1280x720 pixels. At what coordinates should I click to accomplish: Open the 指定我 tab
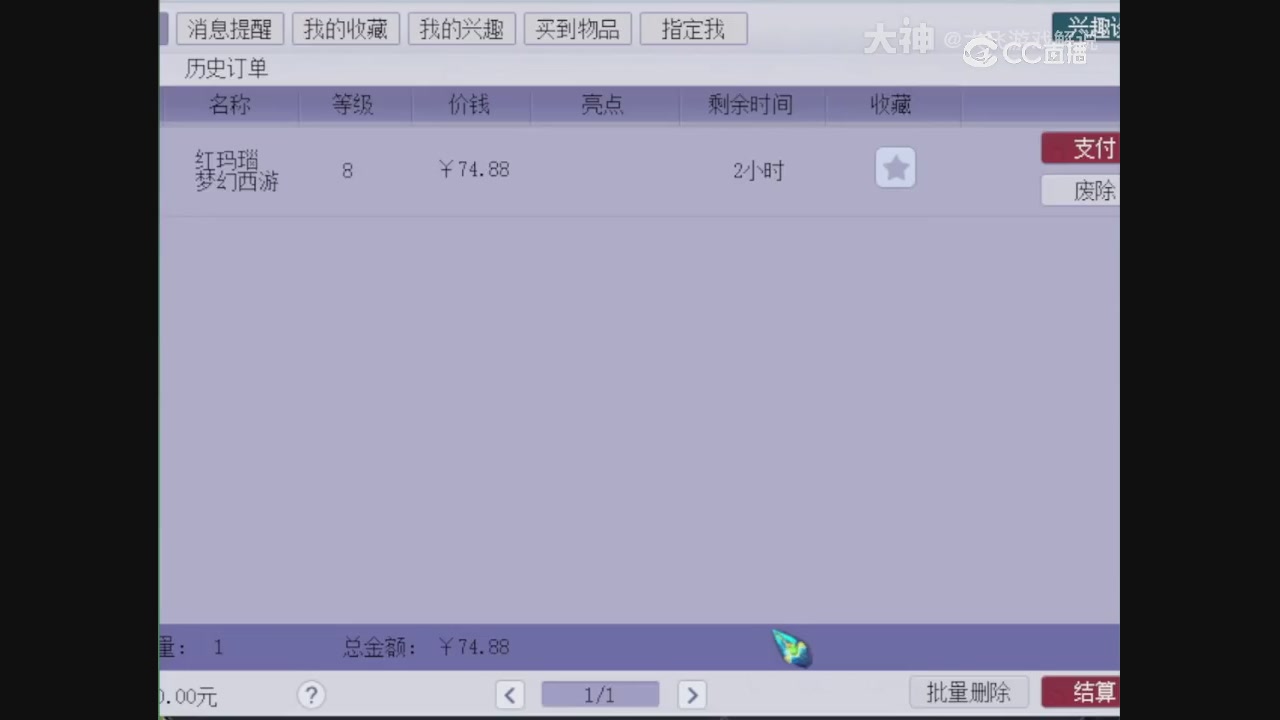tap(693, 29)
